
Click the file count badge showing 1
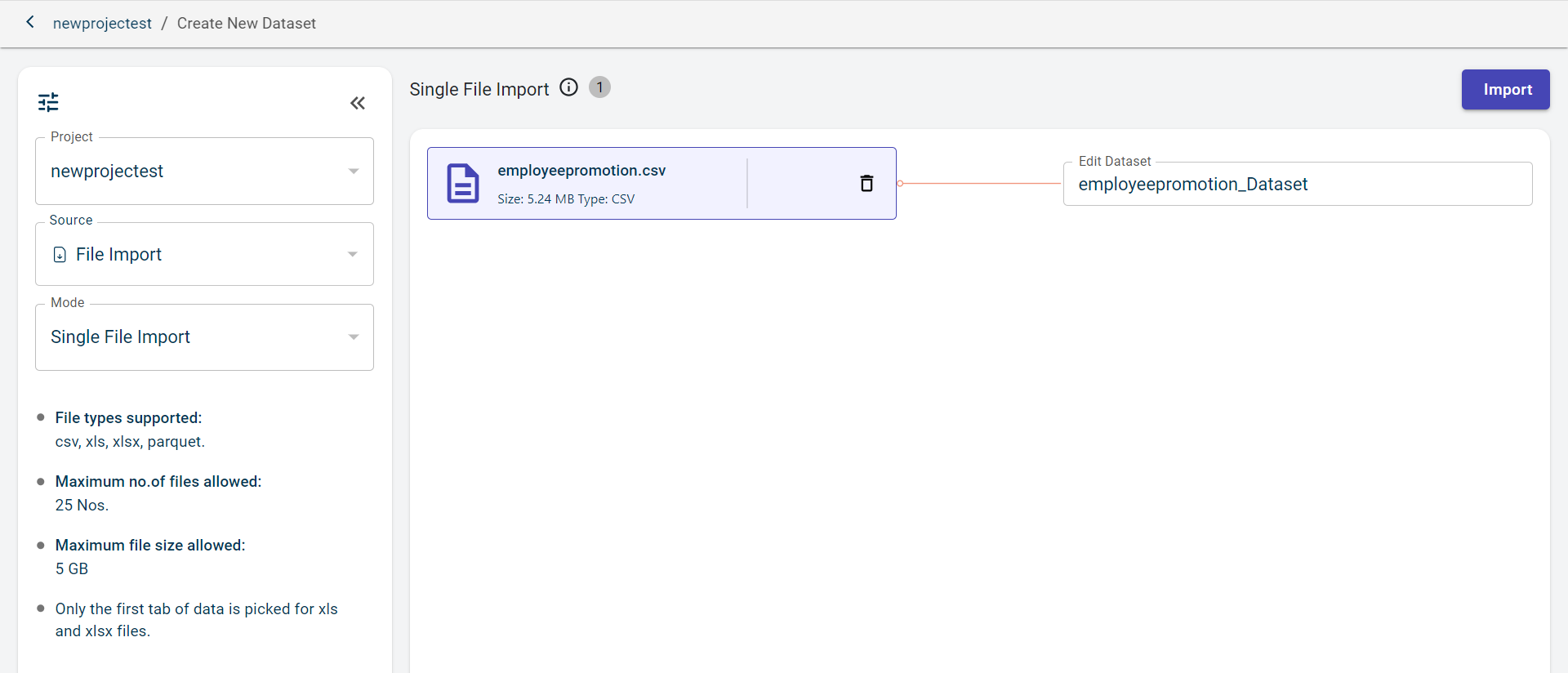(x=599, y=87)
